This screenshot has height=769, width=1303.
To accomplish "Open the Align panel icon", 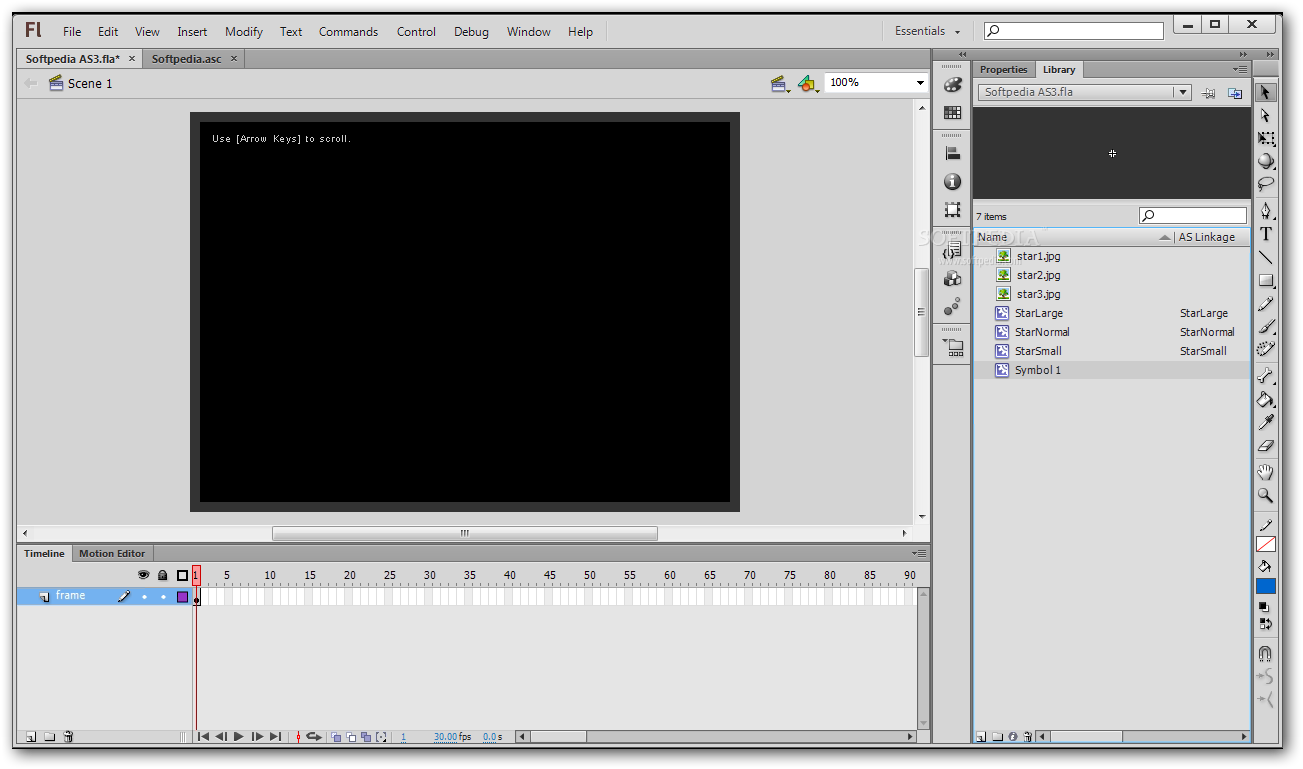I will 952,152.
